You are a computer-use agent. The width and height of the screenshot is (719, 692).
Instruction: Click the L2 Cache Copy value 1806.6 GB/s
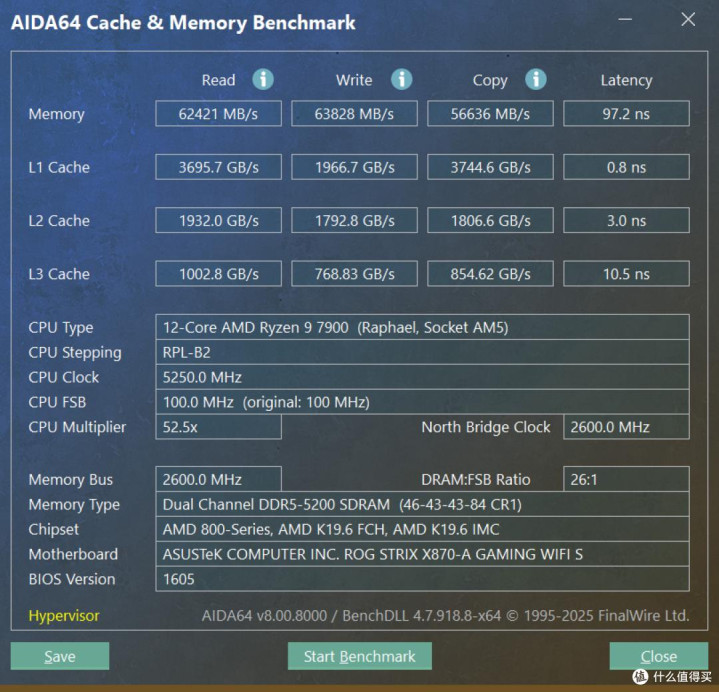490,220
